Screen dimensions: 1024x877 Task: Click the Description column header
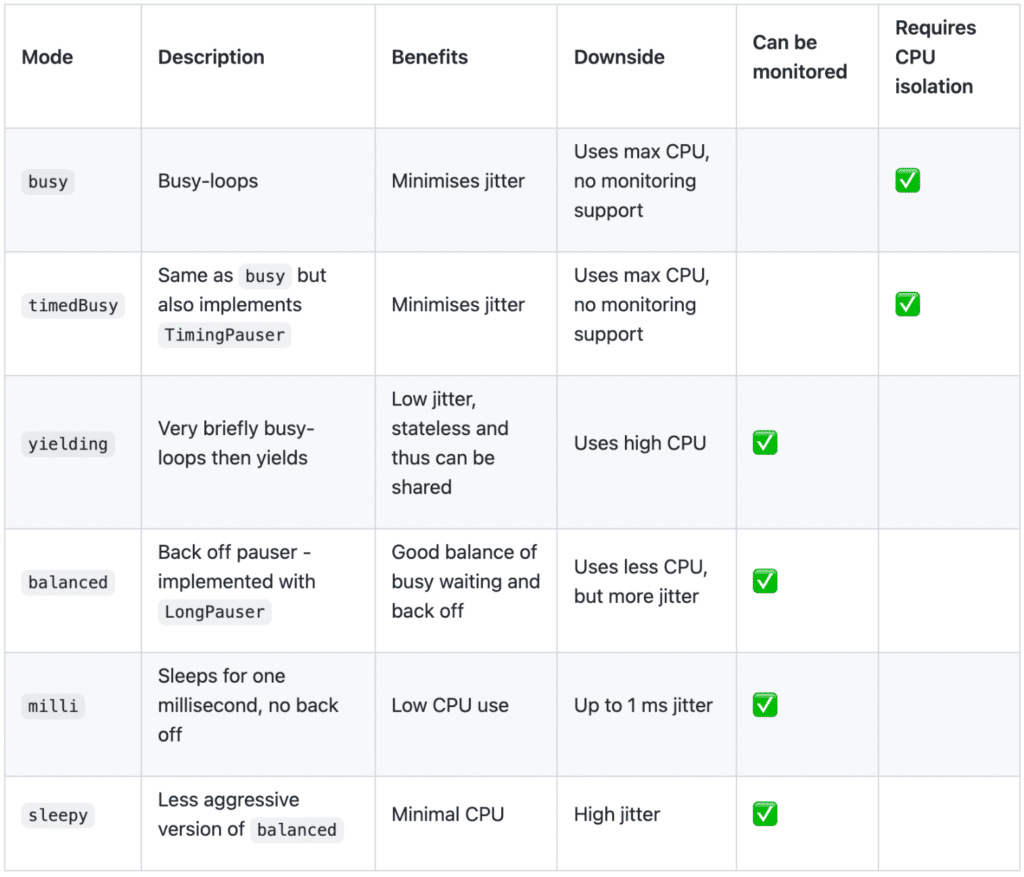(211, 57)
